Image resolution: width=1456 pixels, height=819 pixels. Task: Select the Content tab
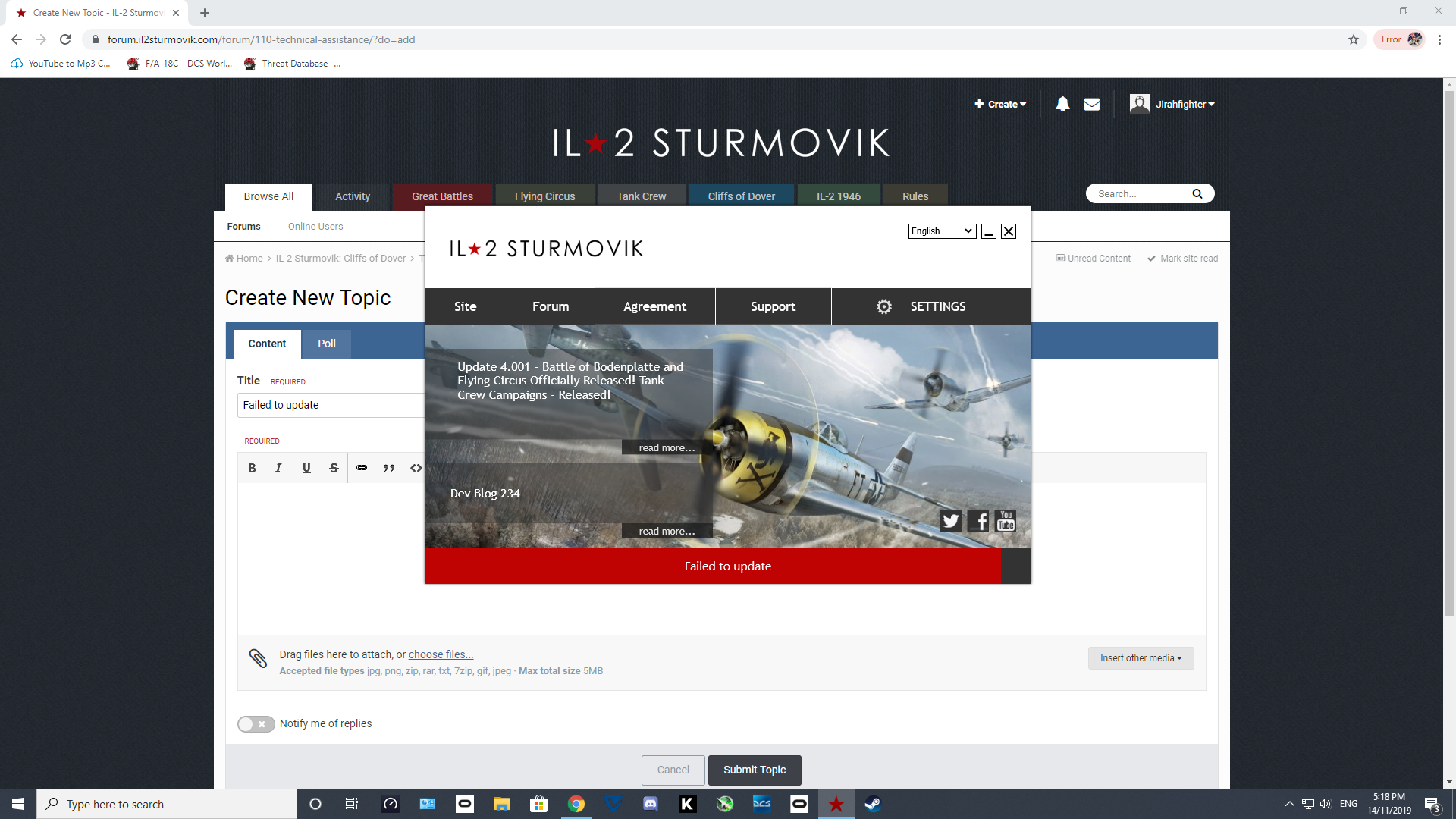(x=267, y=344)
